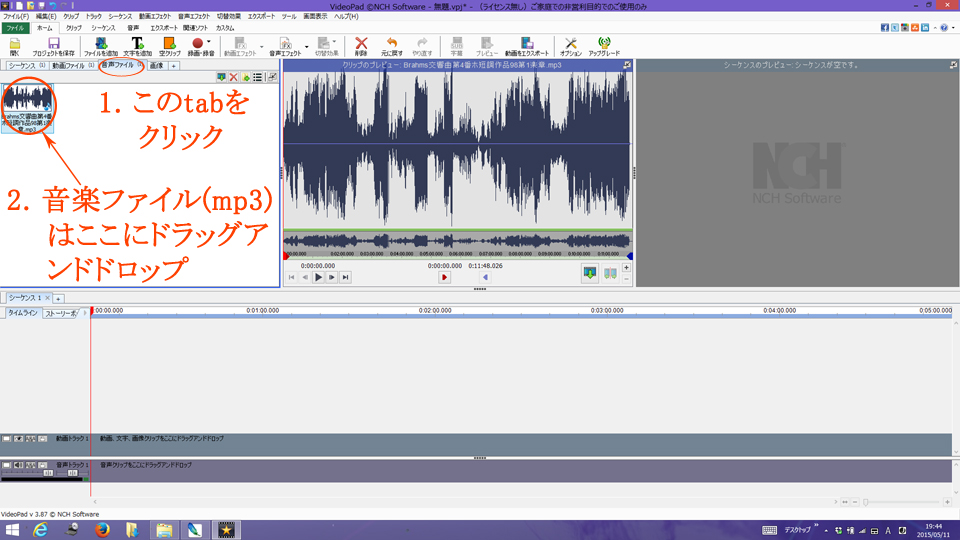Image resolution: width=960 pixels, height=540 pixels.
Task: Click red X remove icon in file bin toolbar
Action: (233, 77)
